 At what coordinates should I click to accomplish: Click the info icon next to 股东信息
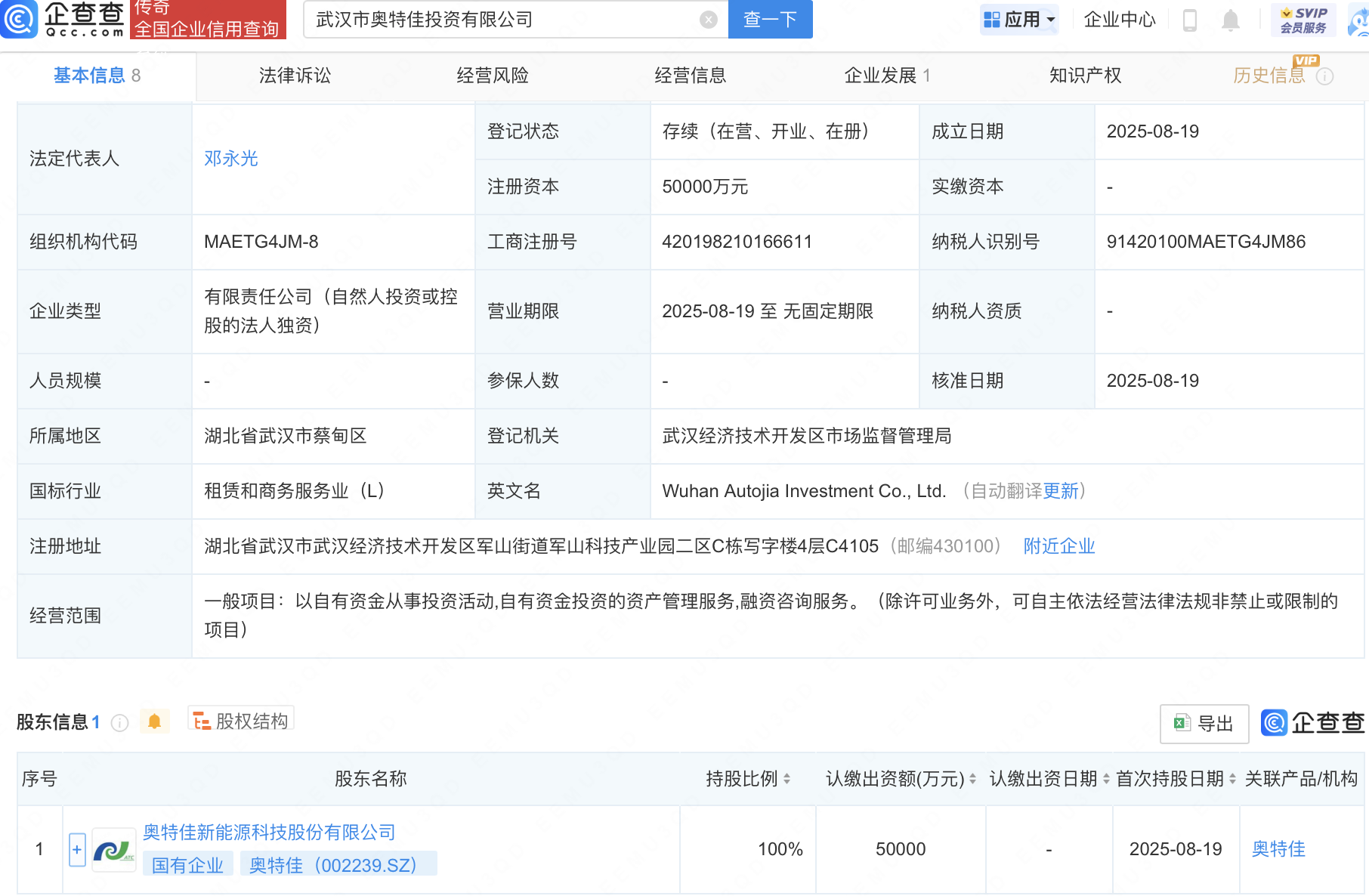click(119, 723)
